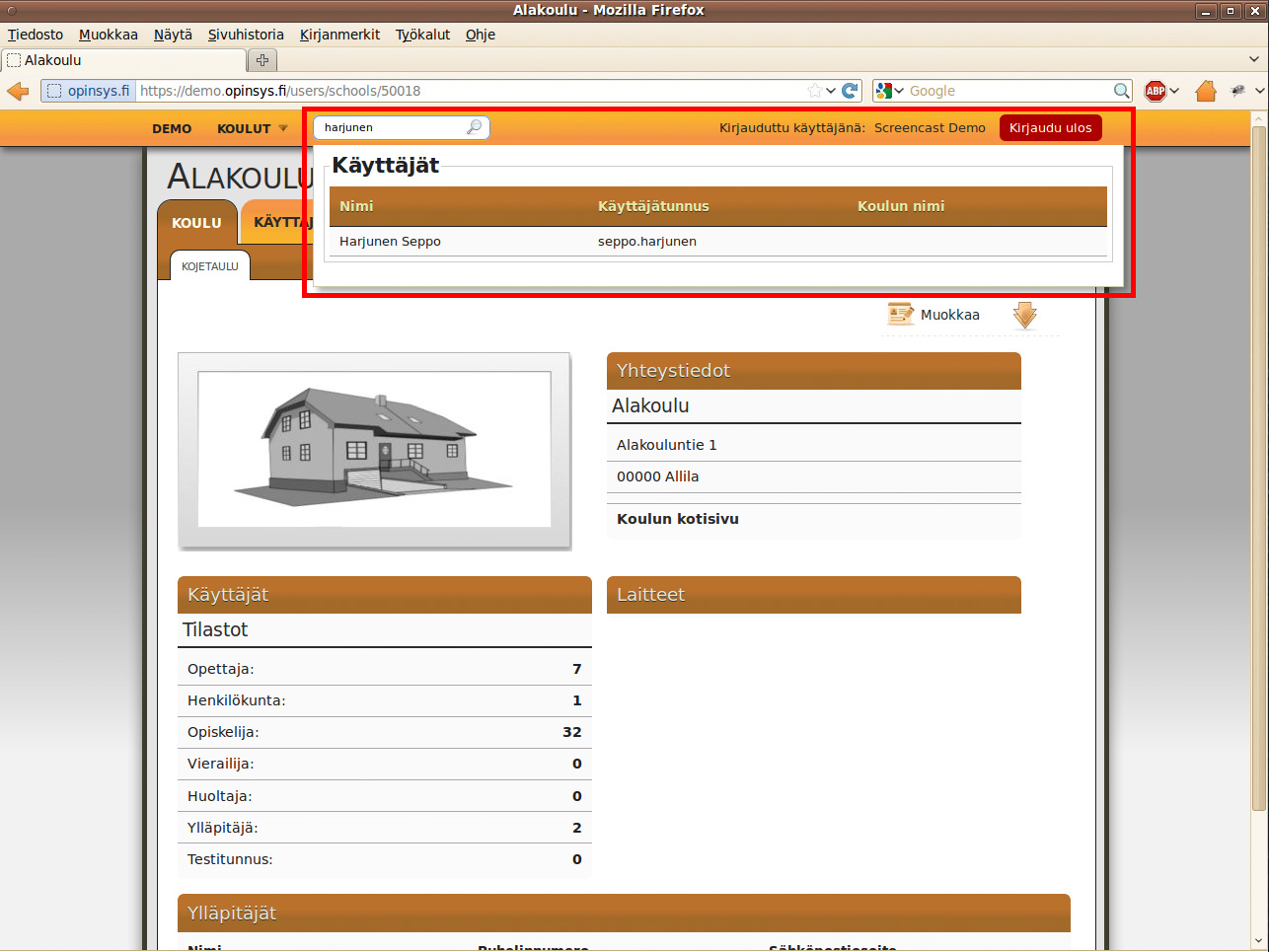This screenshot has height=952, width=1269.
Task: Click the opinsys.fi site identity button
Action: [x=88, y=91]
